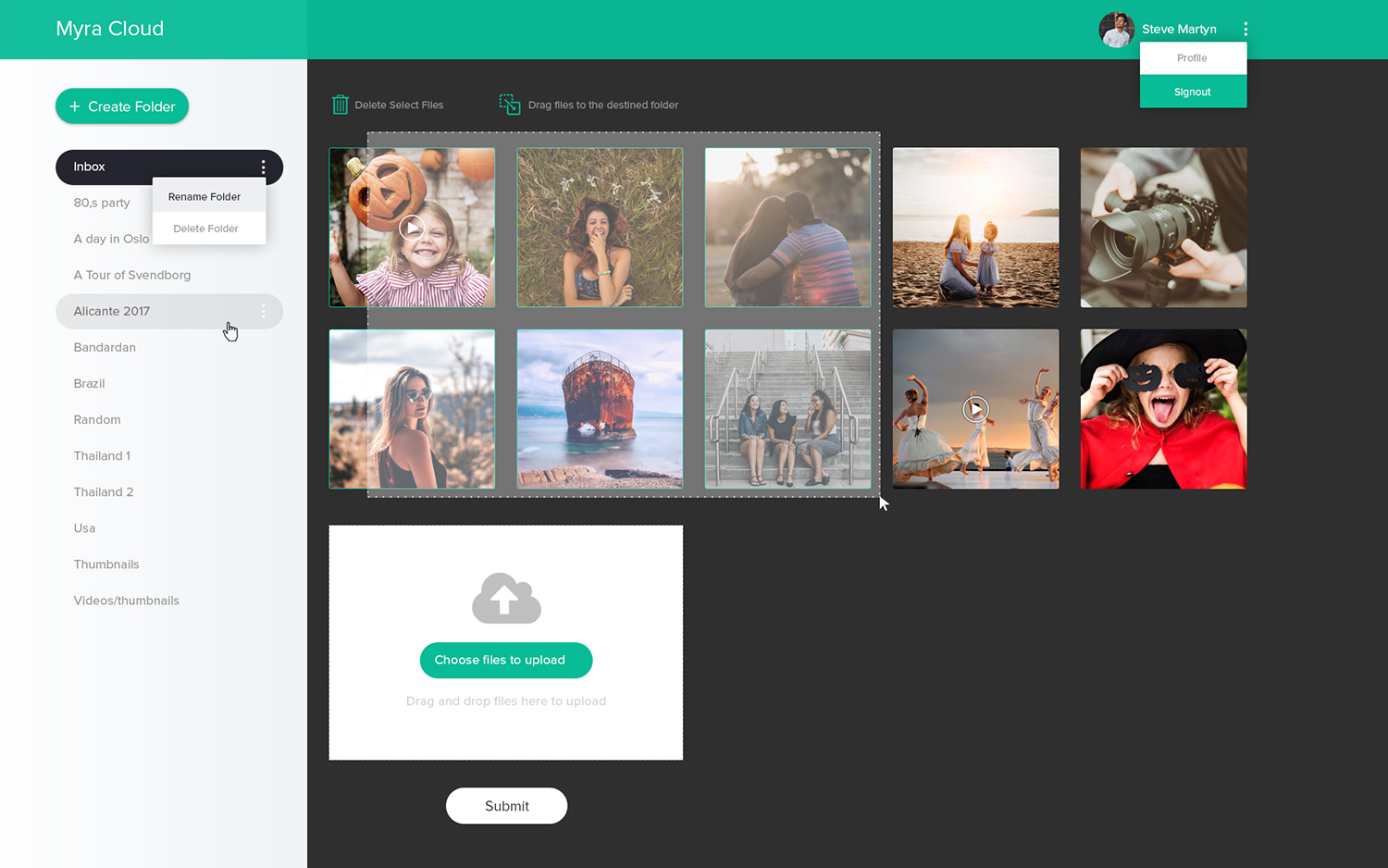Select the Rename Folder menu option
This screenshot has width=1388, height=868.
(204, 196)
